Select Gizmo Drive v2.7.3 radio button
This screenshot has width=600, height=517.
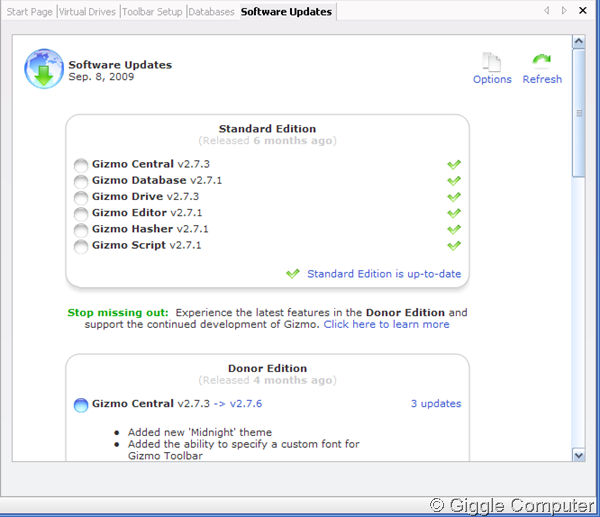point(81,198)
